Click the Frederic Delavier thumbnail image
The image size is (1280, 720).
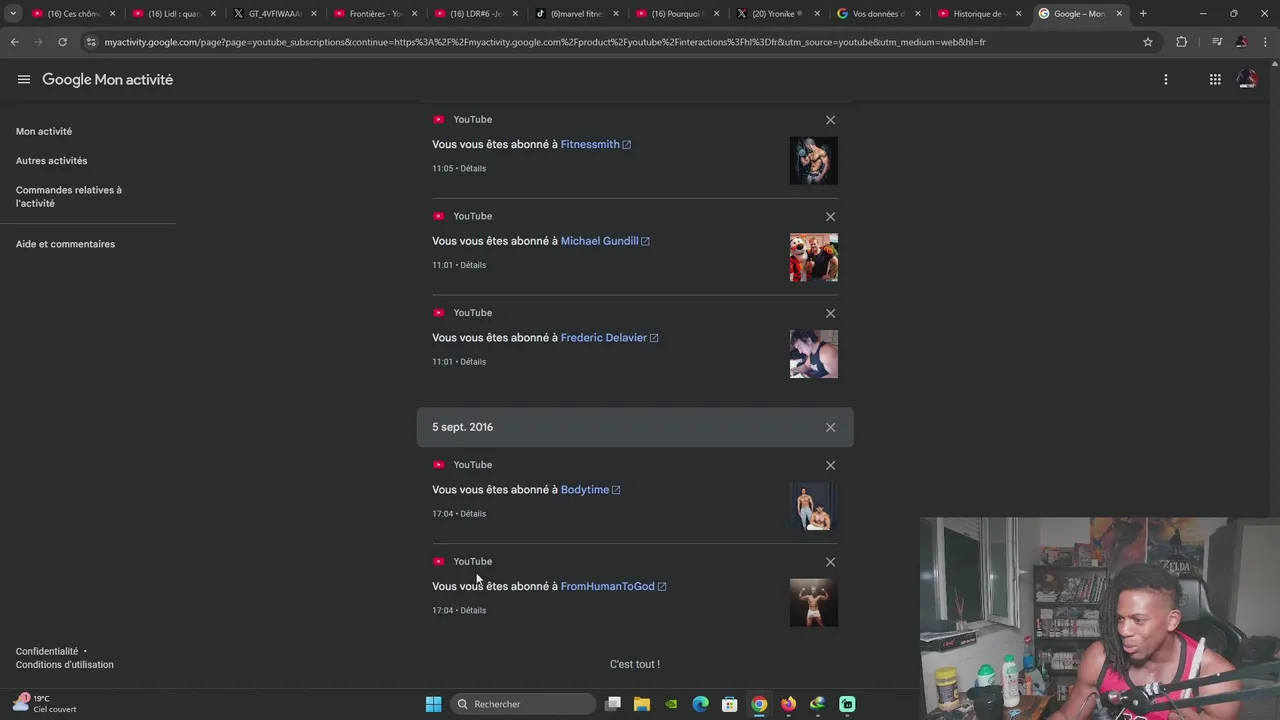814,354
